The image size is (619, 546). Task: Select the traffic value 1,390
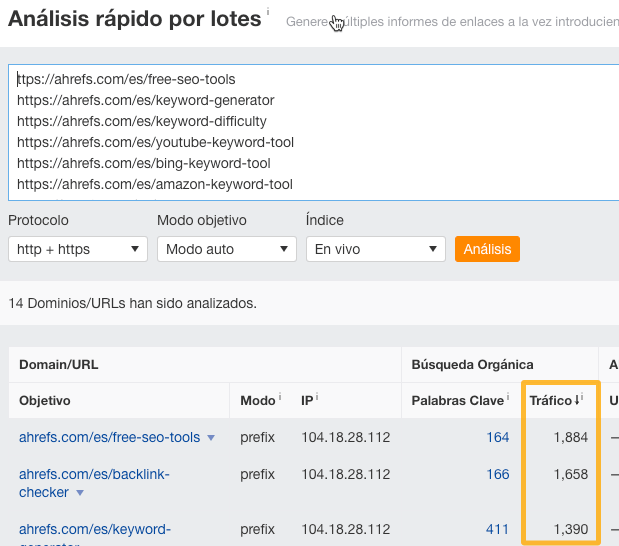[571, 529]
